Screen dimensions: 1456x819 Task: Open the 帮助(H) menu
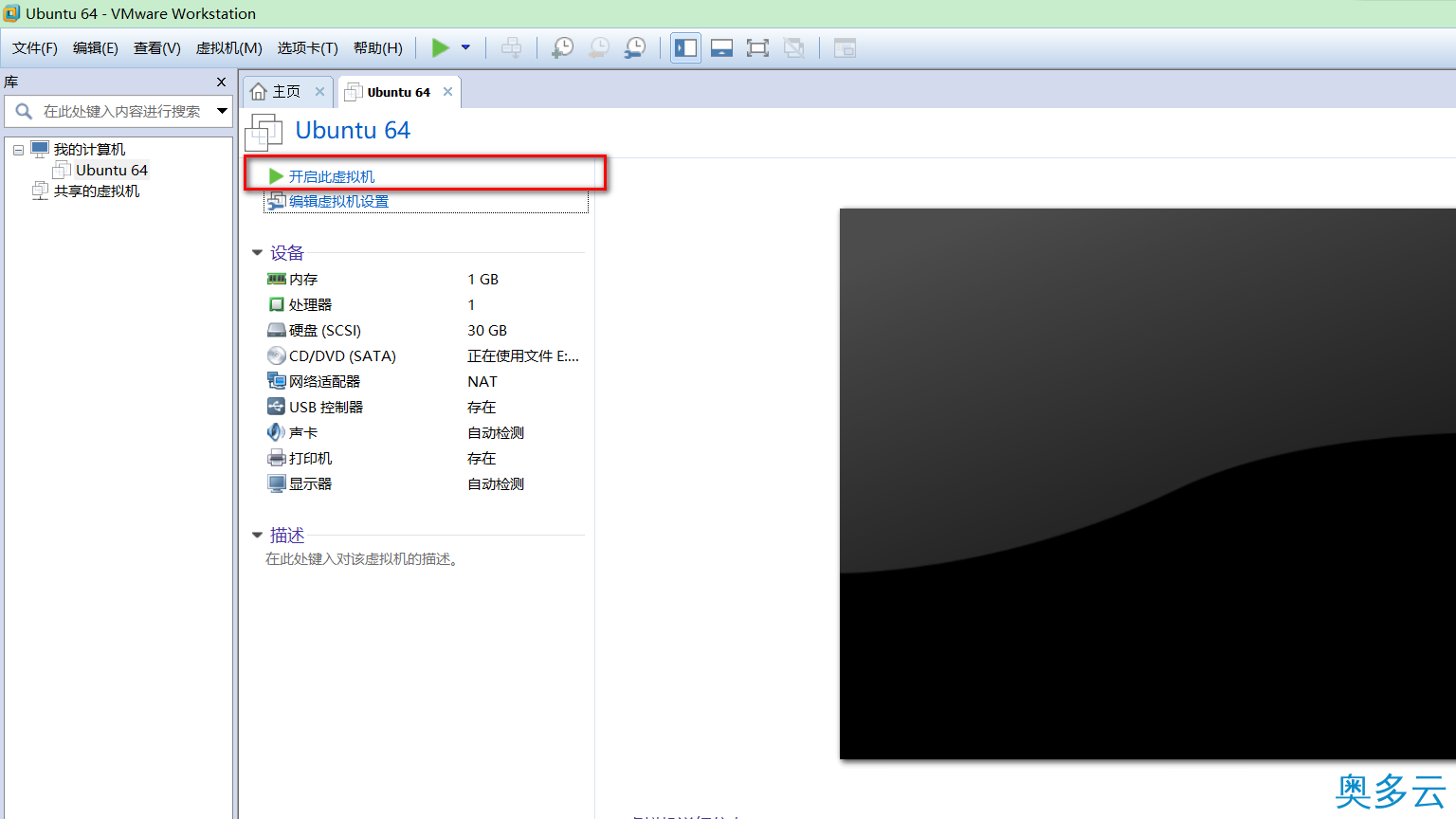tap(378, 47)
